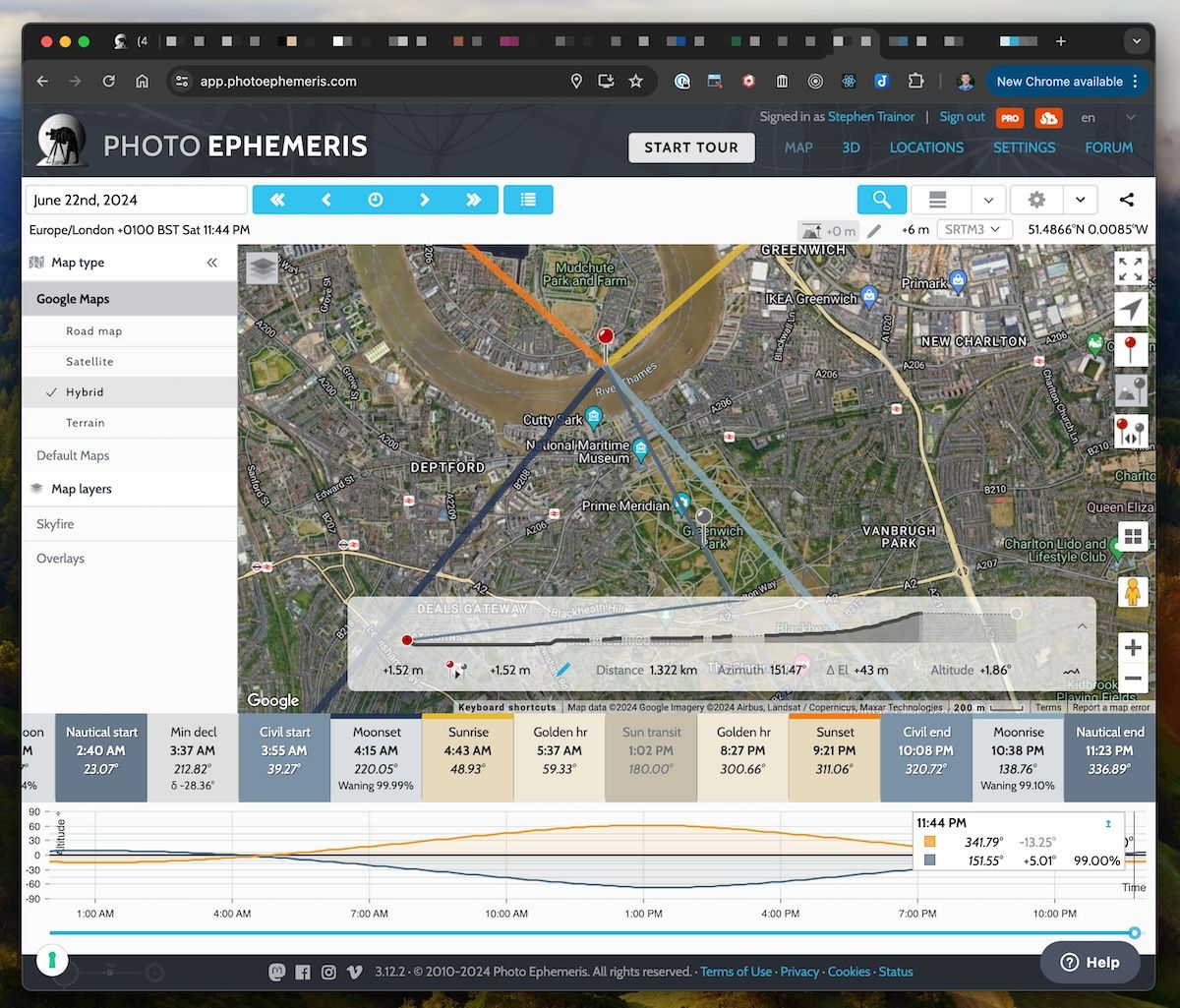Select the Sunset 9:21 PM event

coord(835,758)
